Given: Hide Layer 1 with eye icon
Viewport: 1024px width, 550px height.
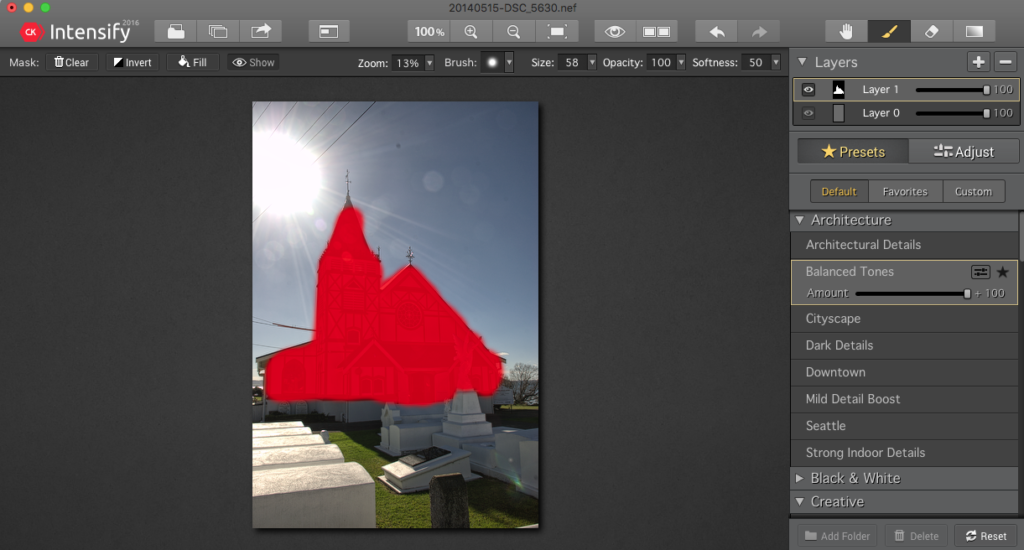Looking at the screenshot, I should pyautogui.click(x=808, y=89).
